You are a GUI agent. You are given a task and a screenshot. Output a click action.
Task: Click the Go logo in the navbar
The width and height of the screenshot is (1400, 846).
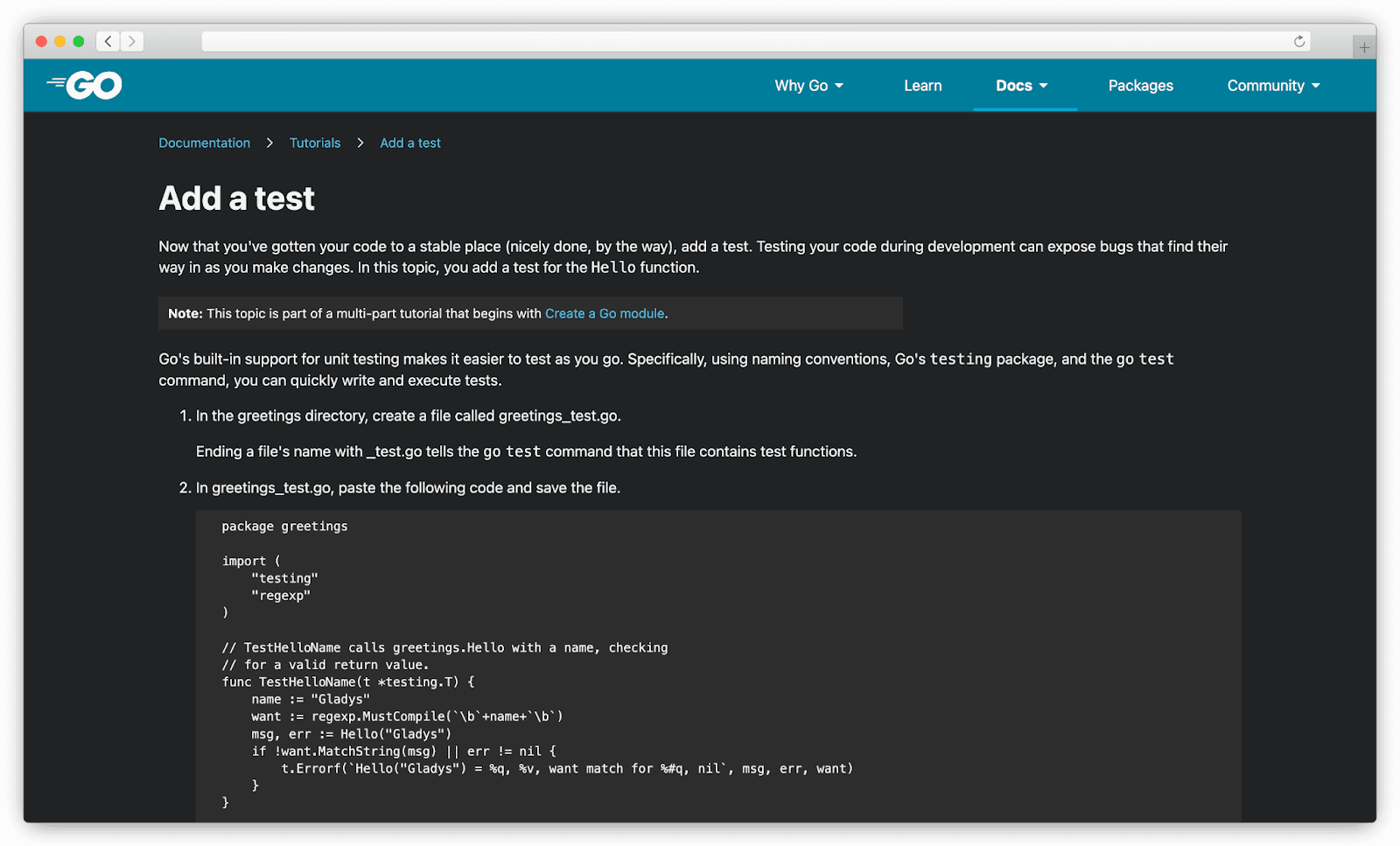point(83,84)
